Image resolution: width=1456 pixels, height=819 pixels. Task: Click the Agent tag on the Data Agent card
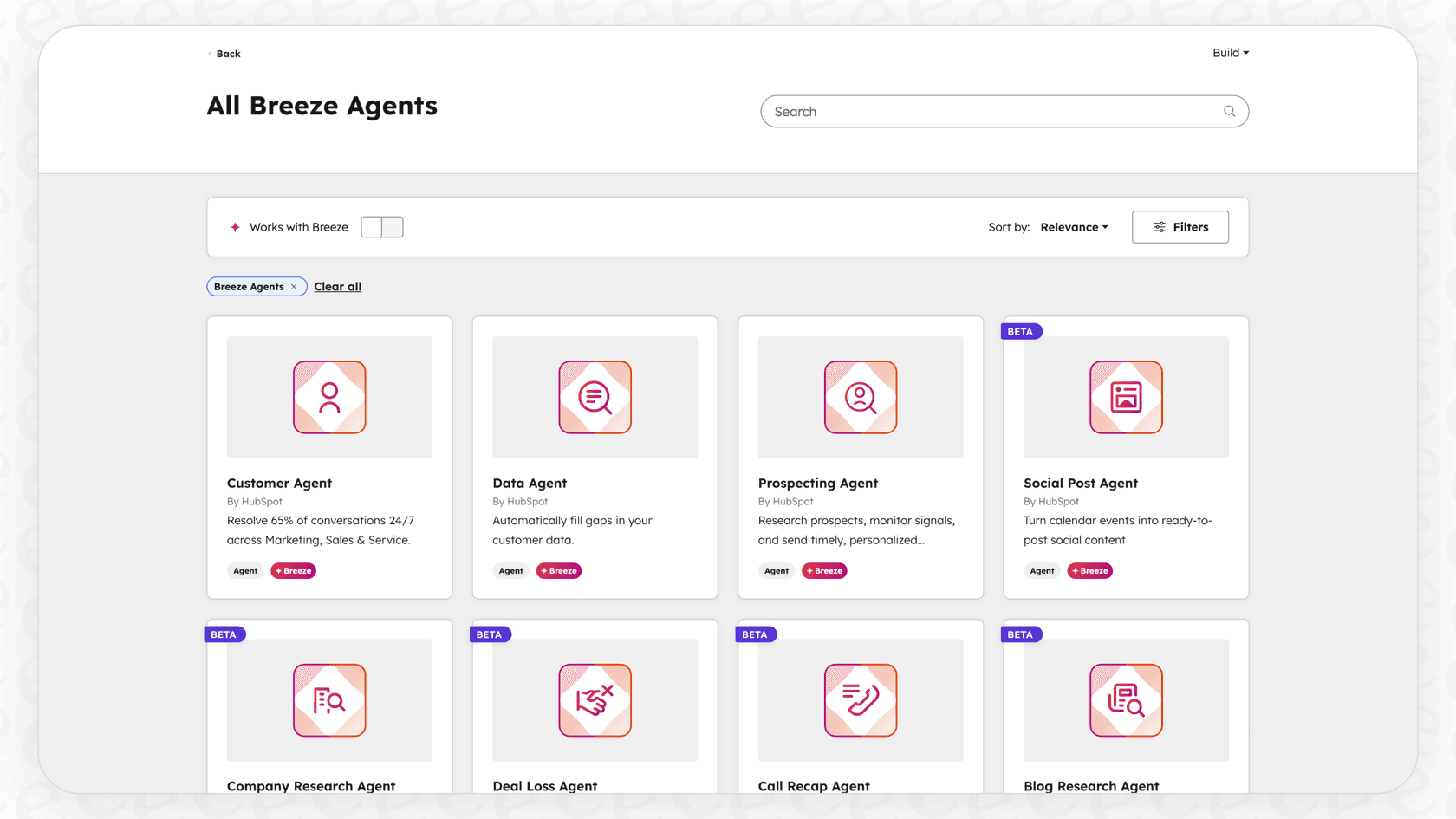pos(510,570)
